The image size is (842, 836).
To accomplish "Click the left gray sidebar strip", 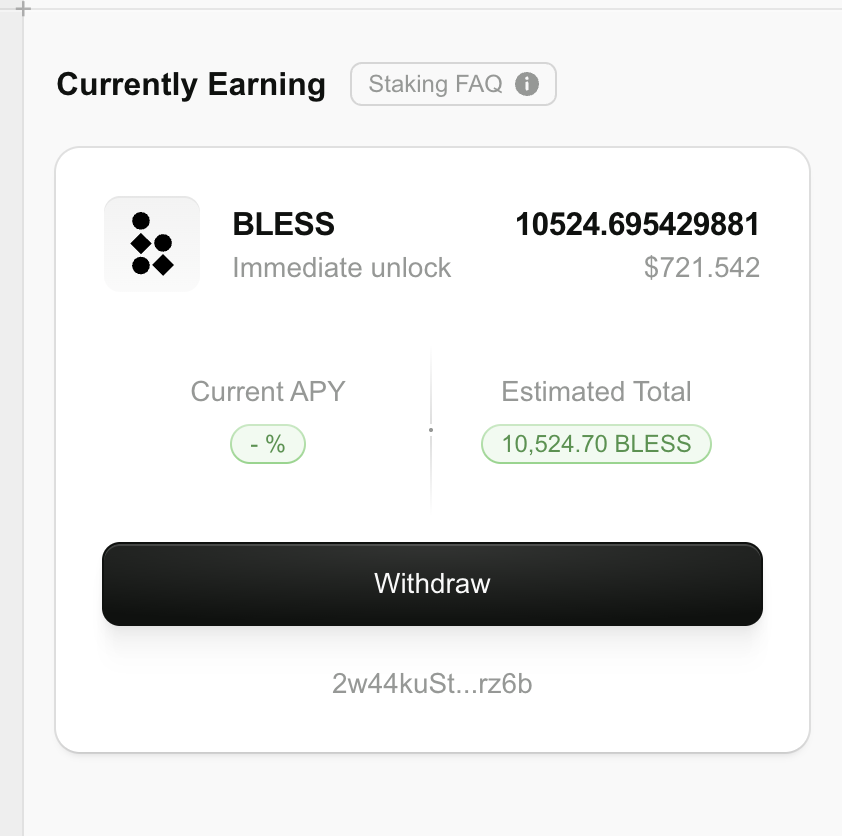I will tap(11, 420).
